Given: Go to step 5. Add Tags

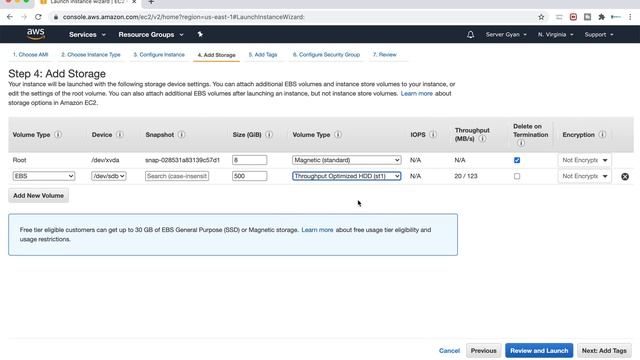Looking at the screenshot, I should click(x=263, y=55).
